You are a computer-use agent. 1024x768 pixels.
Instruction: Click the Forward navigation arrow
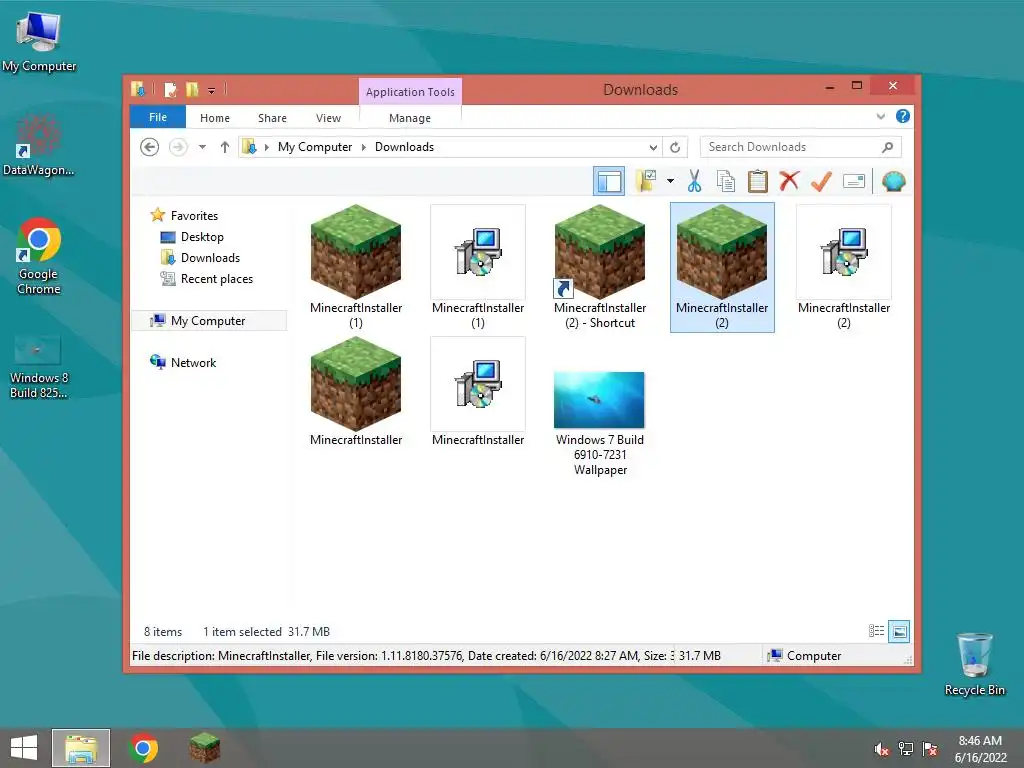coord(178,147)
